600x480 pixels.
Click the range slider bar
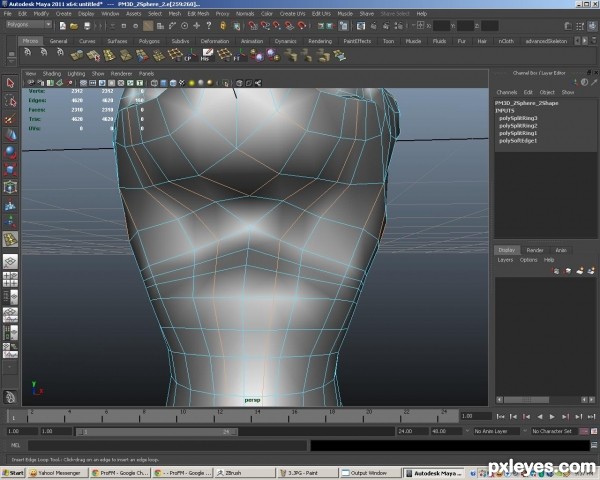click(157, 432)
